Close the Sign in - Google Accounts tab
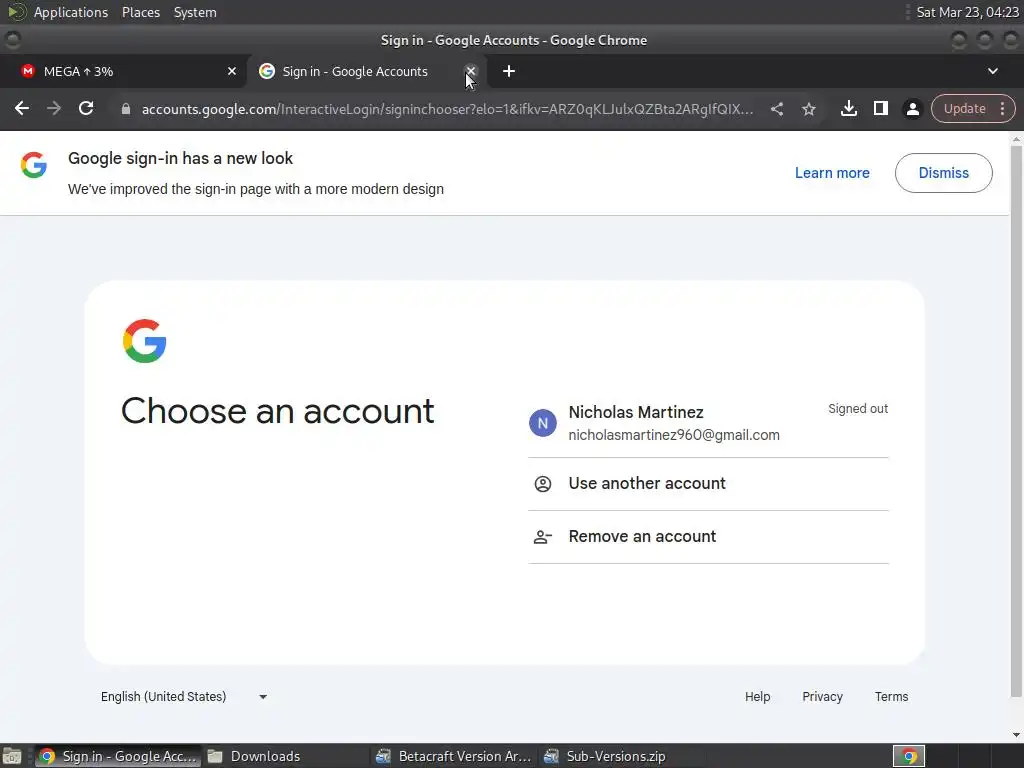Image resolution: width=1024 pixels, height=768 pixels. (470, 71)
